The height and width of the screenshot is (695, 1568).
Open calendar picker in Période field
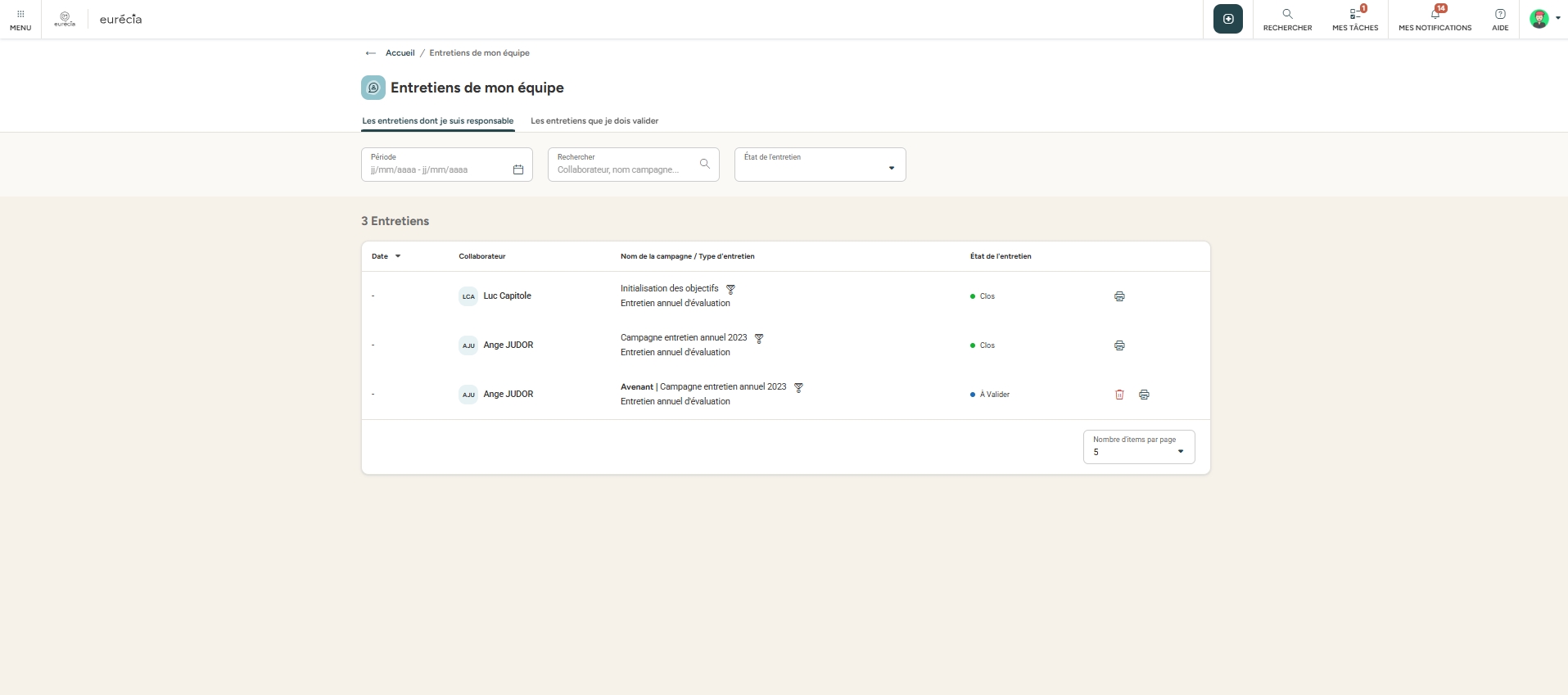517,169
